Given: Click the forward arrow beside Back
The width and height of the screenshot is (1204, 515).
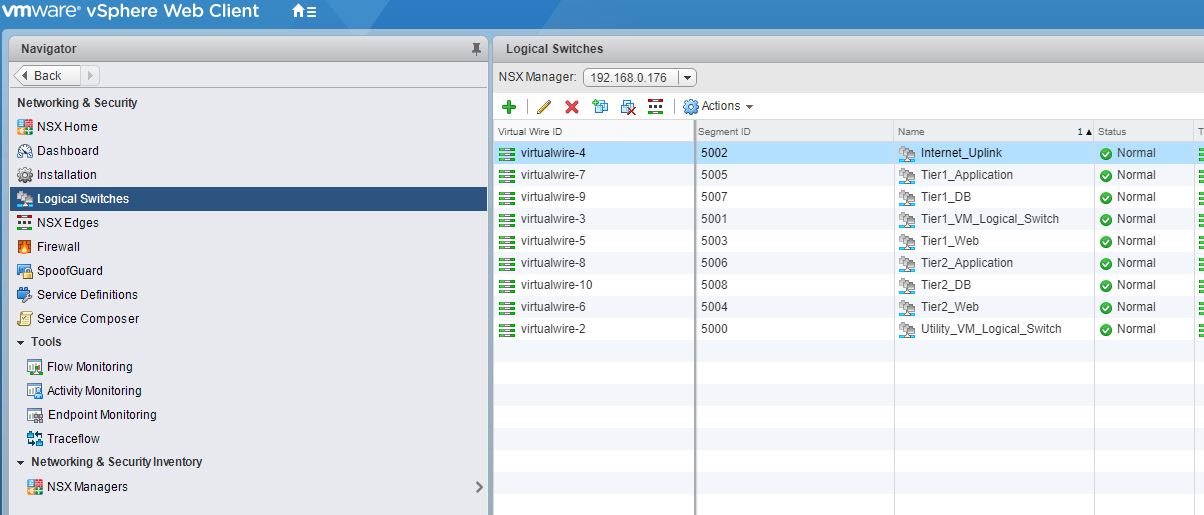Looking at the screenshot, I should click(90, 75).
